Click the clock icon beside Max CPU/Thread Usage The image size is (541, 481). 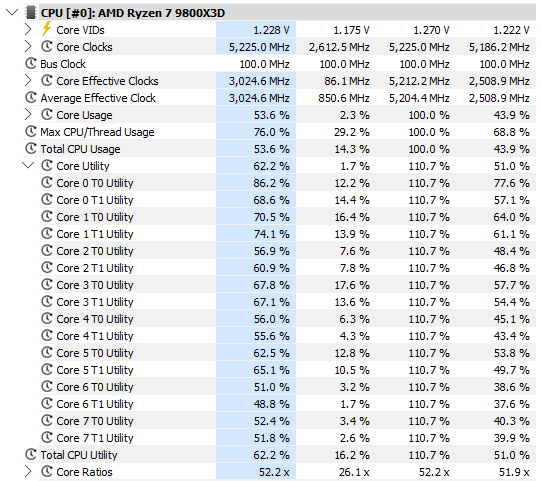[x=31, y=131]
